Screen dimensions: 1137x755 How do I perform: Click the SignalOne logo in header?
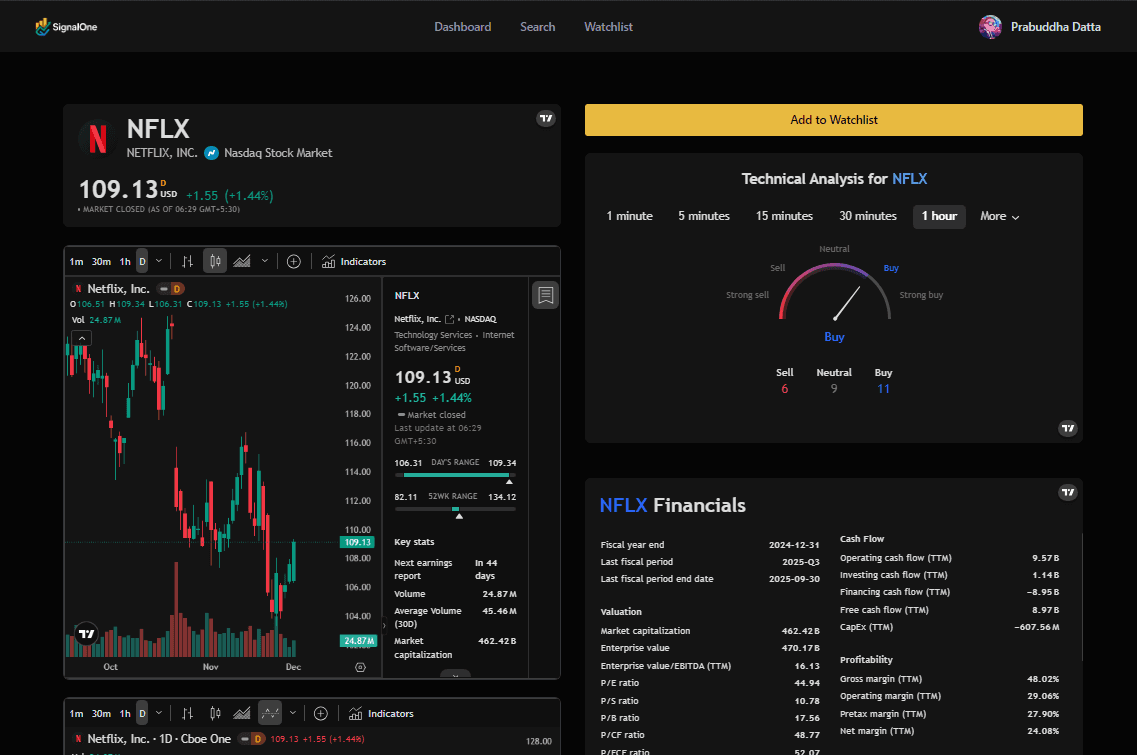(66, 27)
